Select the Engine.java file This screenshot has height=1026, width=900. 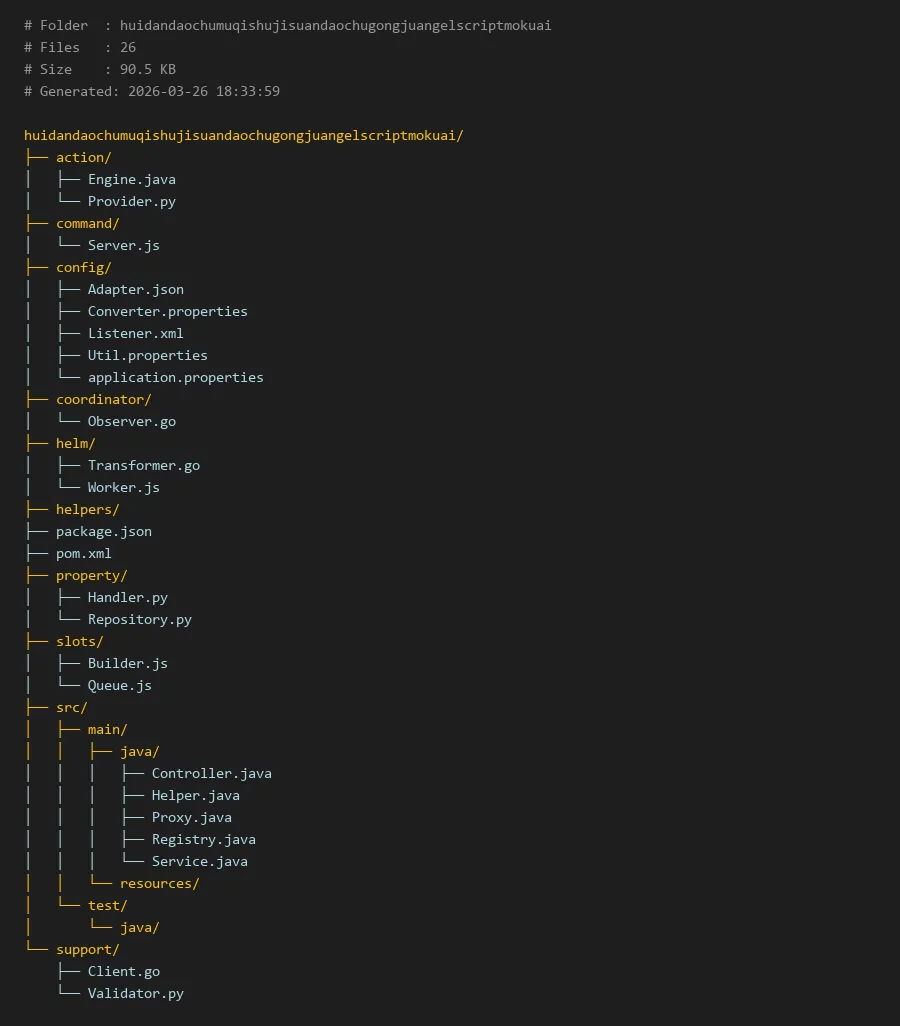point(131,179)
